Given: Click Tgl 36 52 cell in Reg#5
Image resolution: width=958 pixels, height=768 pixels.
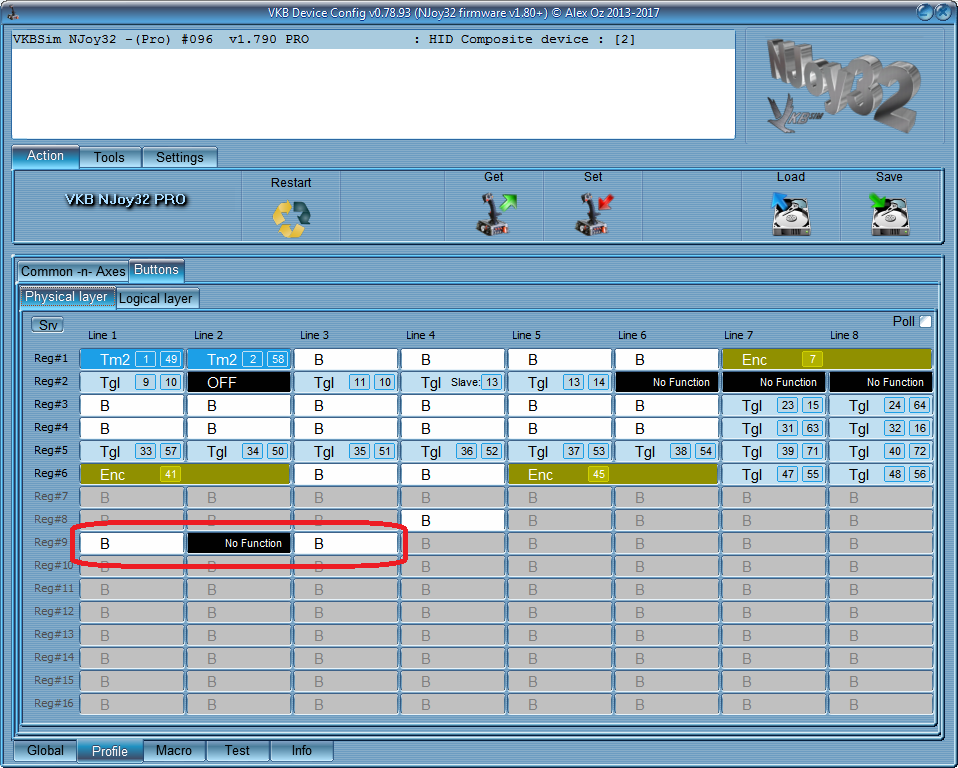Looking at the screenshot, I should tap(453, 452).
